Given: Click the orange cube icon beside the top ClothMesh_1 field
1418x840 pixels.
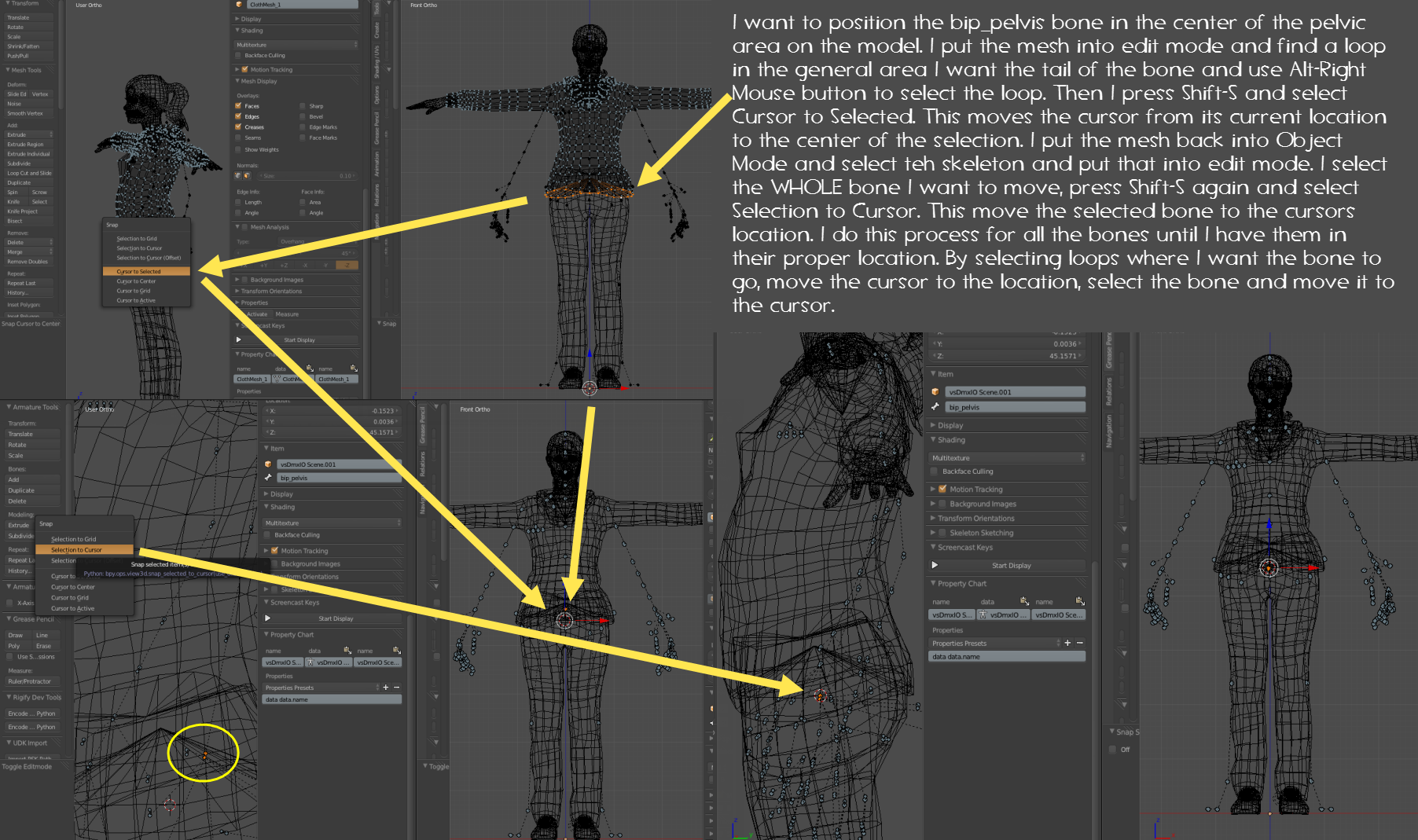Looking at the screenshot, I should click(239, 5).
